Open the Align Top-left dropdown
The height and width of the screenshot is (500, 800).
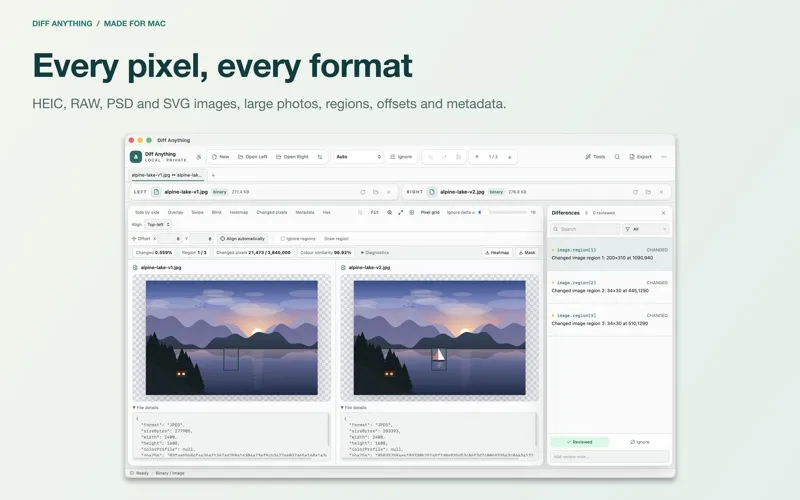158,224
